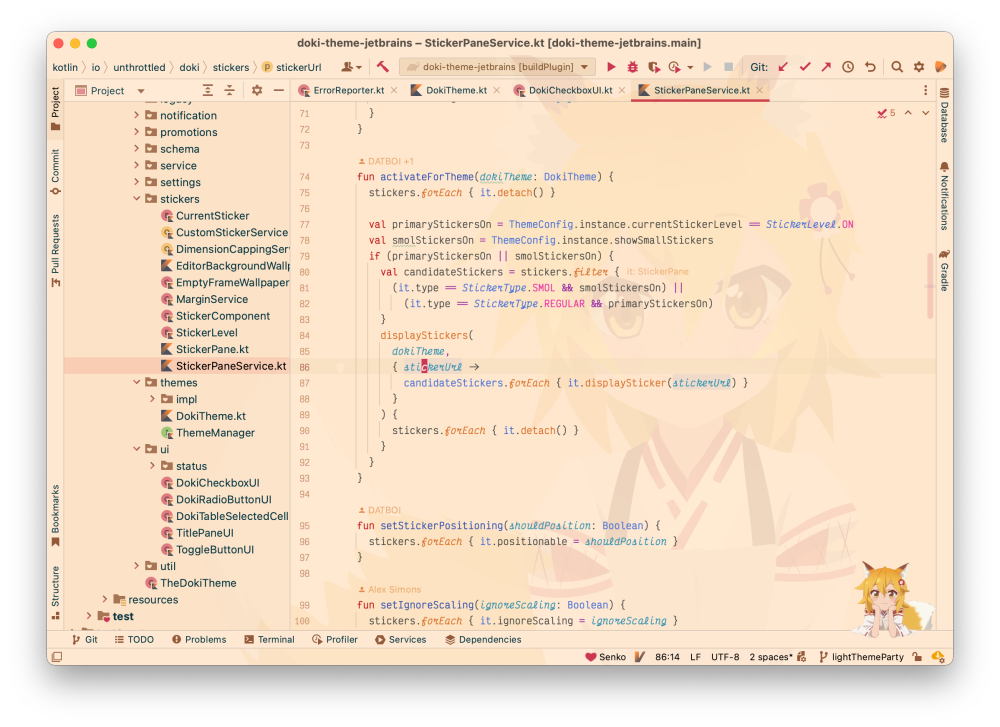The width and height of the screenshot is (1000, 727).
Task: Click the 2 spaces indent setting
Action: pos(771,657)
